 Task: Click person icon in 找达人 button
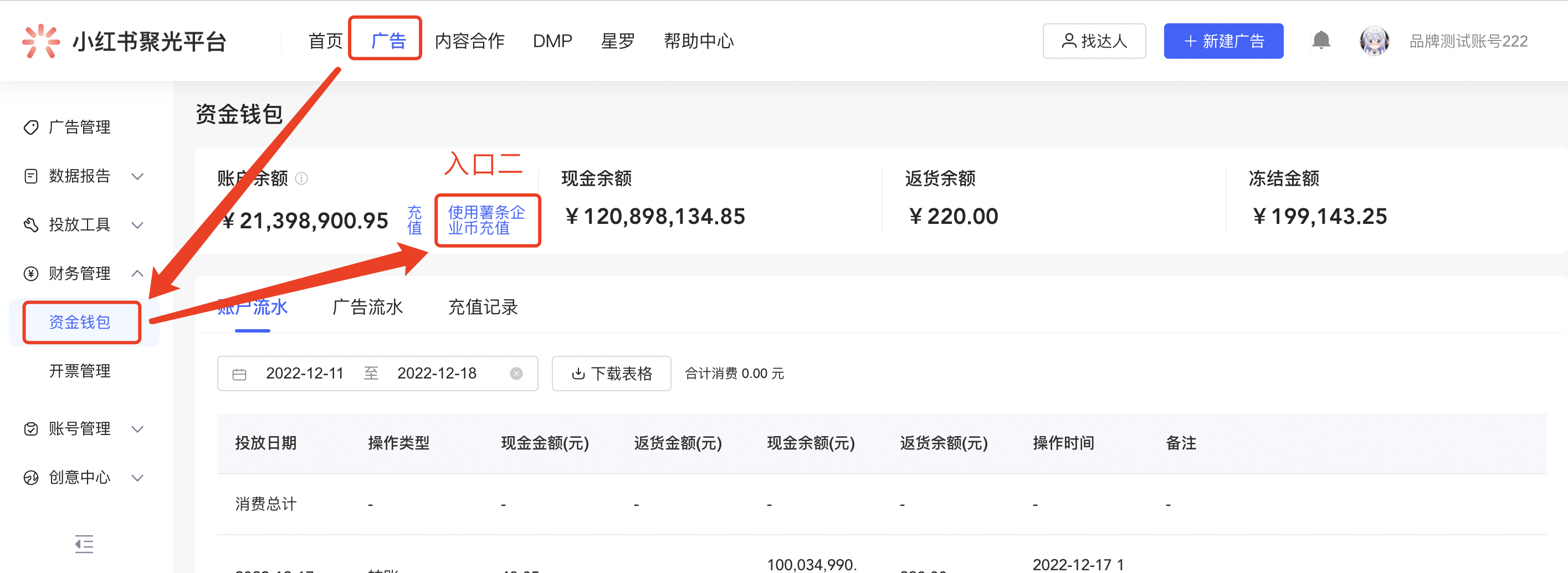click(x=1068, y=41)
